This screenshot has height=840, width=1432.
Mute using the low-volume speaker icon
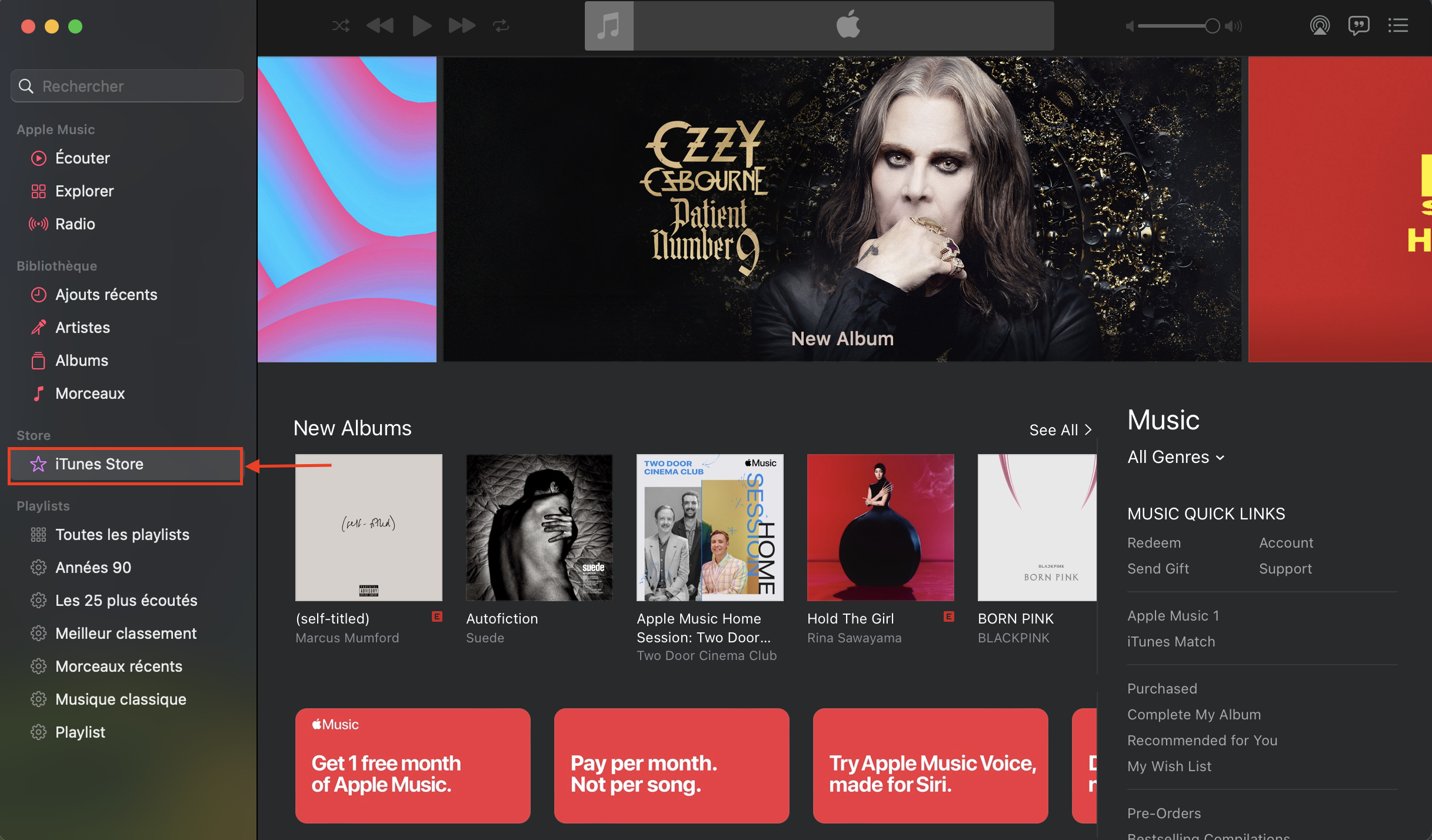tap(1129, 26)
